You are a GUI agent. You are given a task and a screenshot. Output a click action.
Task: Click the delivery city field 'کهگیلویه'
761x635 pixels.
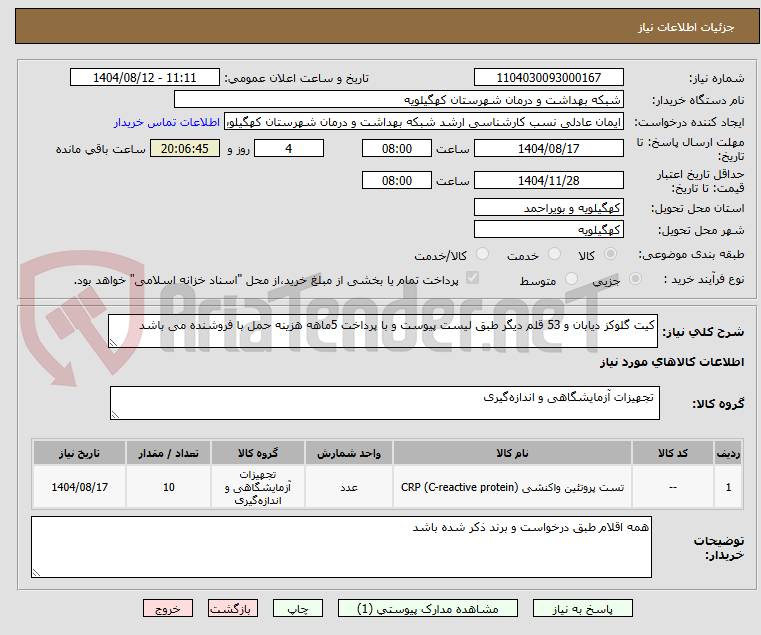click(x=548, y=230)
